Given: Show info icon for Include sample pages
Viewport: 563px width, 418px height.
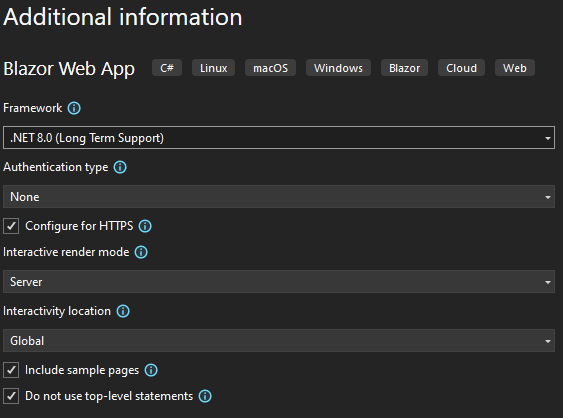Looking at the screenshot, I should (151, 370).
